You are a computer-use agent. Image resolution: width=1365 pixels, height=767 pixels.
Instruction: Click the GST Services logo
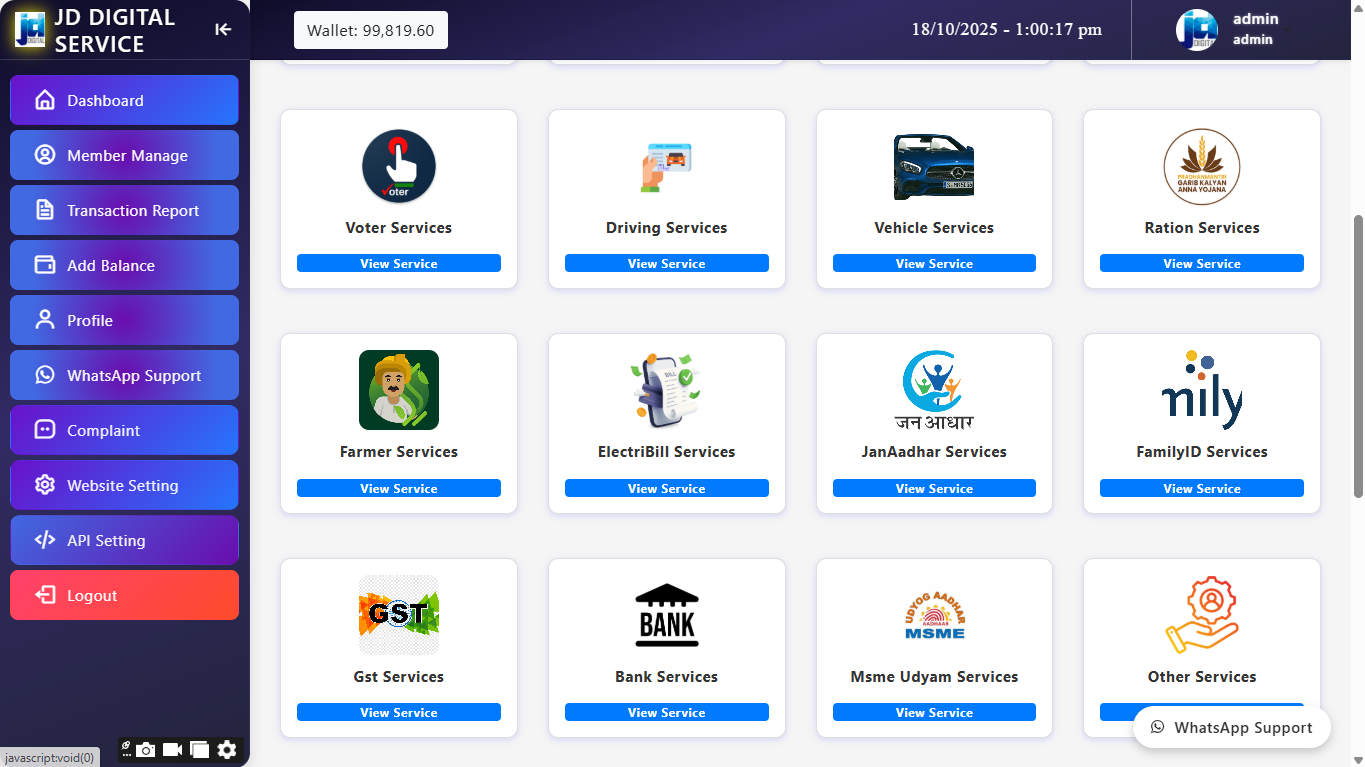tap(399, 615)
